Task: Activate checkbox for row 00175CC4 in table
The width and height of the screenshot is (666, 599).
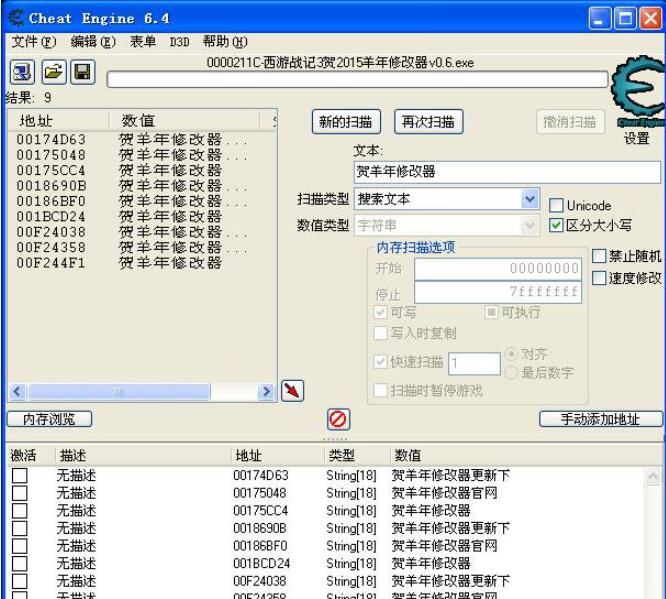Action: [x=20, y=511]
